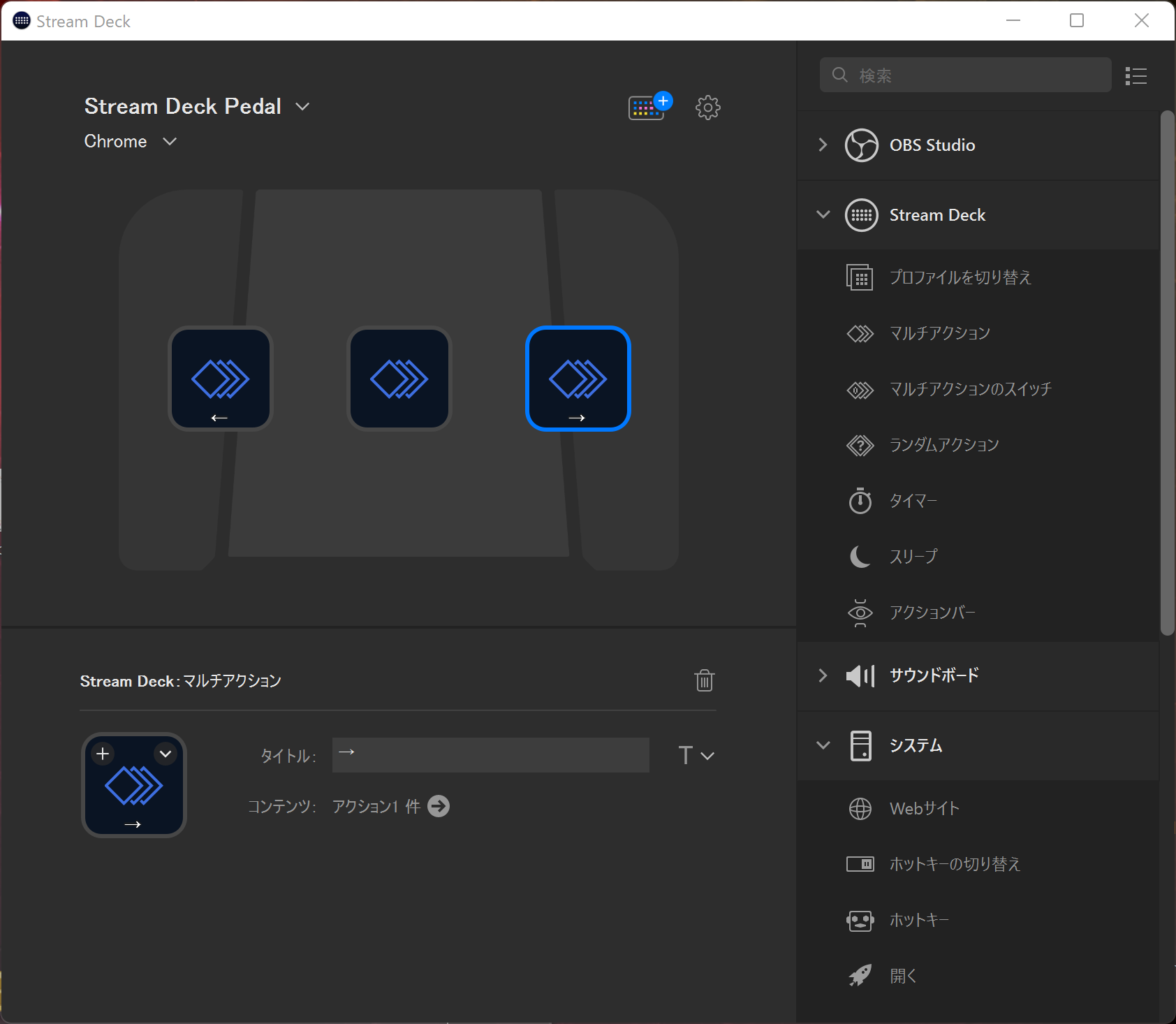This screenshot has height=1024, width=1176.
Task: Minimize the Stream Deck window
Action: (1013, 20)
